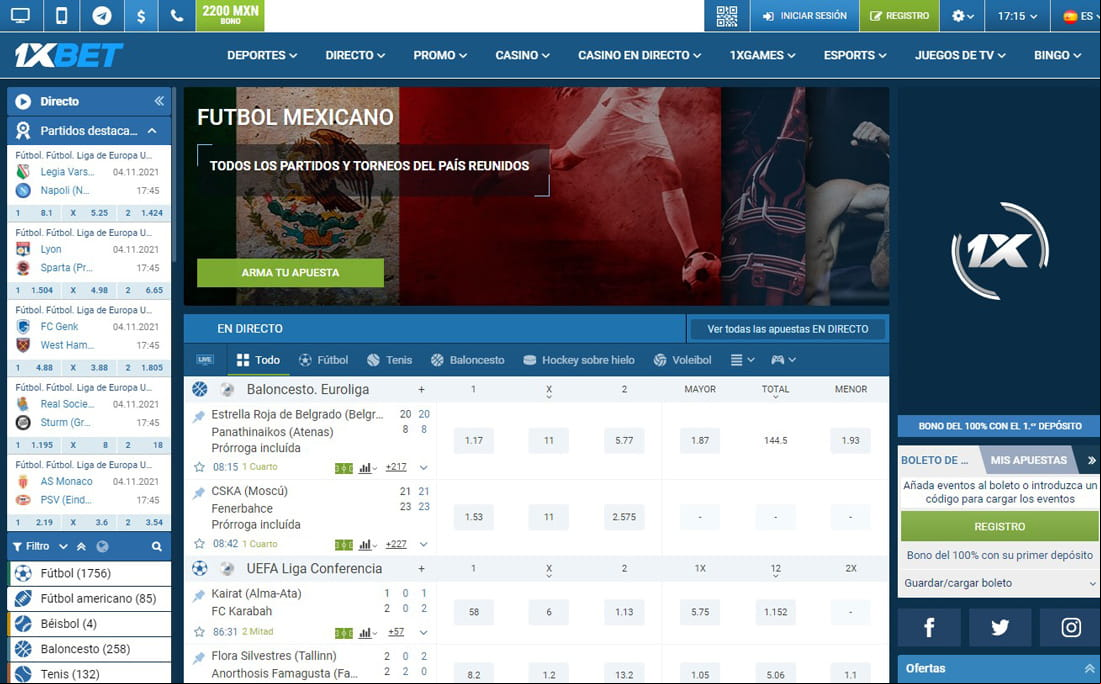The height and width of the screenshot is (684, 1101).
Task: Expand markets arrow for Estrella Roja match
Action: tap(423, 468)
